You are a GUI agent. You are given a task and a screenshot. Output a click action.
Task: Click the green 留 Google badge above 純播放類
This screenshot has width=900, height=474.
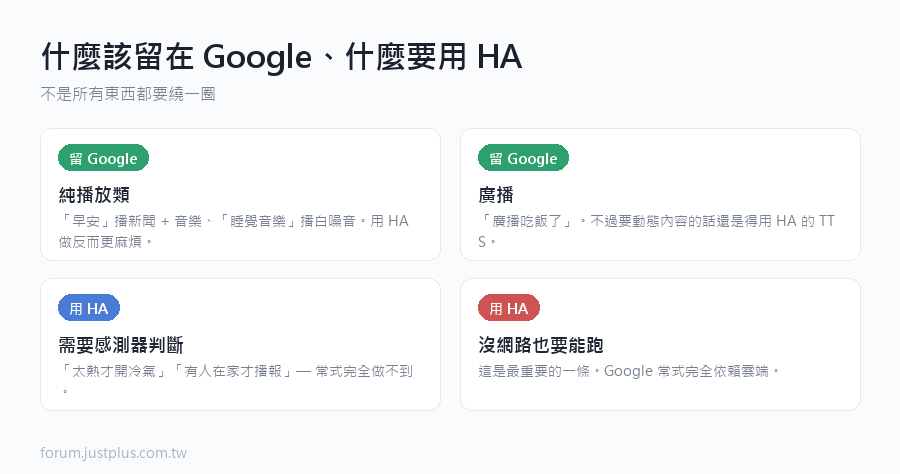pos(103,158)
